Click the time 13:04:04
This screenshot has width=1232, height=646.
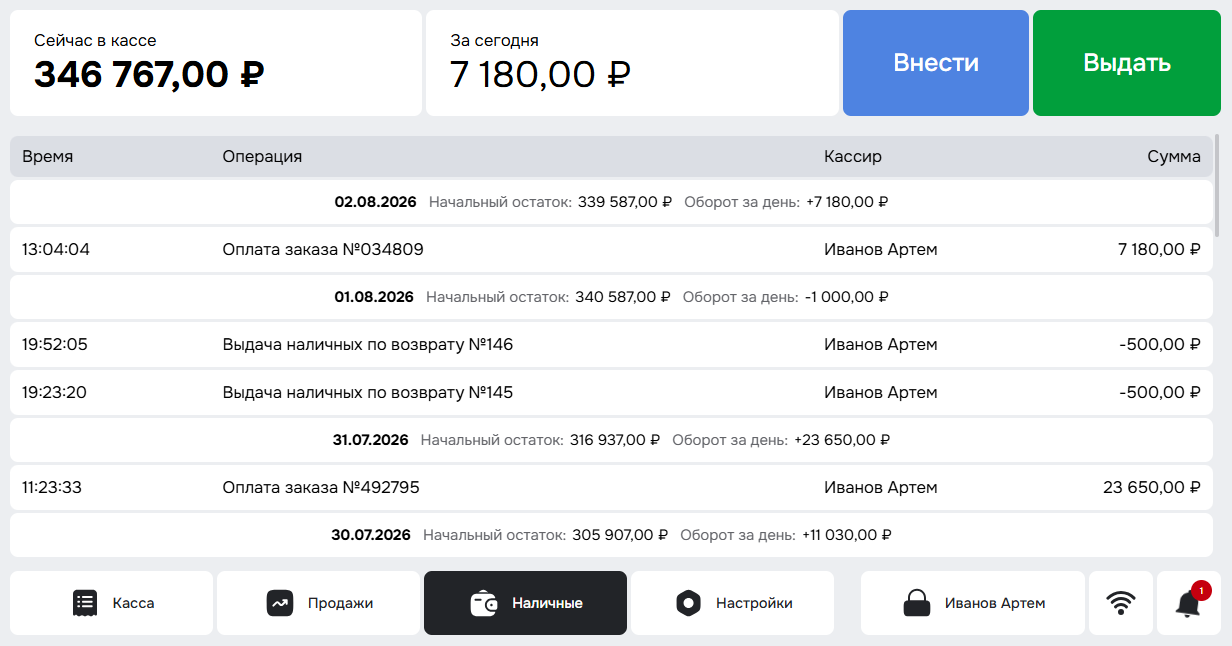pyautogui.click(x=56, y=249)
